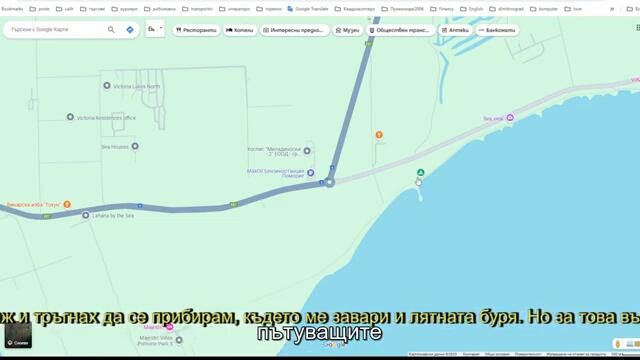This screenshot has height=360, width=640.
Task: Switch map layers using satellite thumbnail
Action: pyautogui.click(x=18, y=335)
